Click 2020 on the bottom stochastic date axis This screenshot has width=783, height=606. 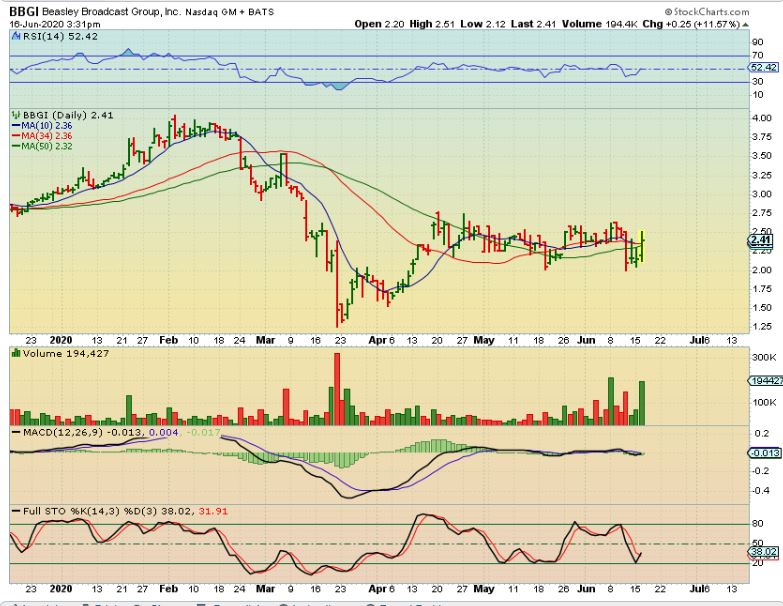pos(61,589)
